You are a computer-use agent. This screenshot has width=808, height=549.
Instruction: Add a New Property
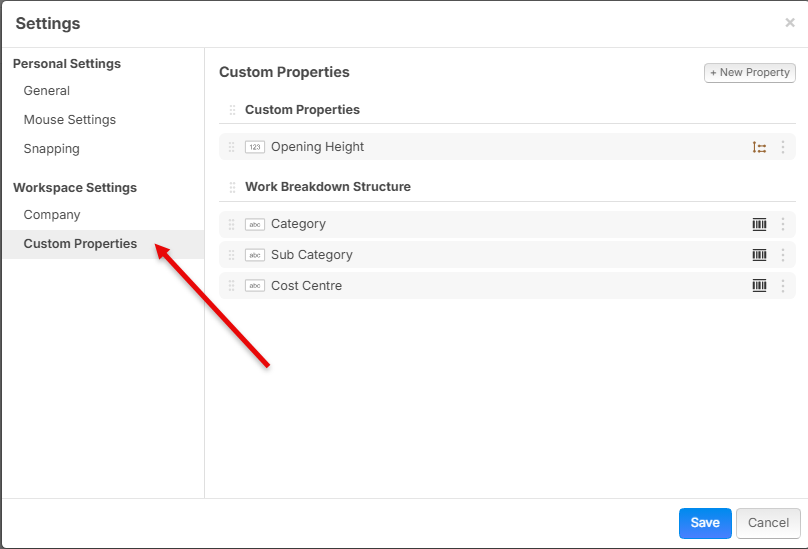pyautogui.click(x=750, y=73)
